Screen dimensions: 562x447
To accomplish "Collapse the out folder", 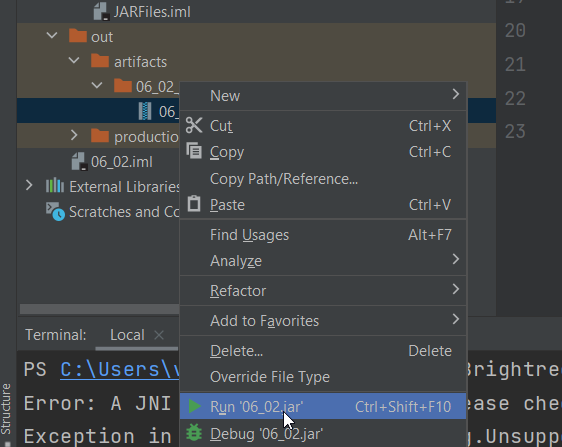I will pyautogui.click(x=52, y=35).
